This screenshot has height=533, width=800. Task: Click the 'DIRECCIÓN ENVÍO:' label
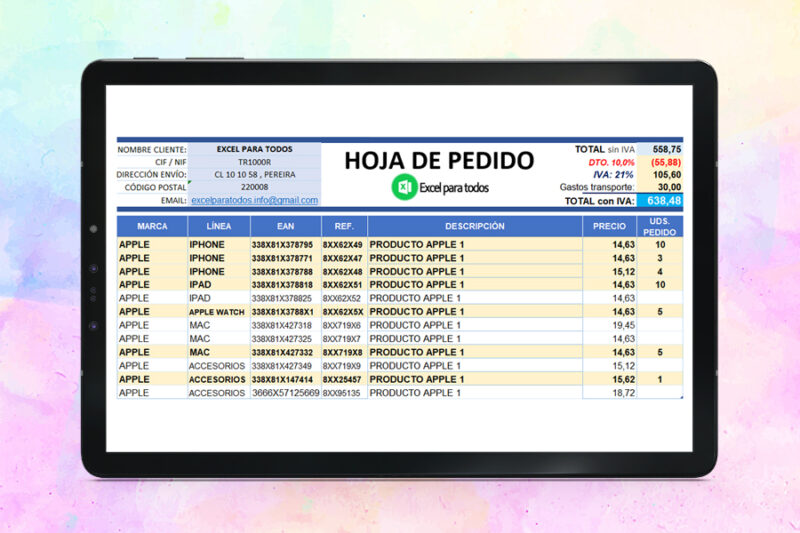pyautogui.click(x=151, y=174)
